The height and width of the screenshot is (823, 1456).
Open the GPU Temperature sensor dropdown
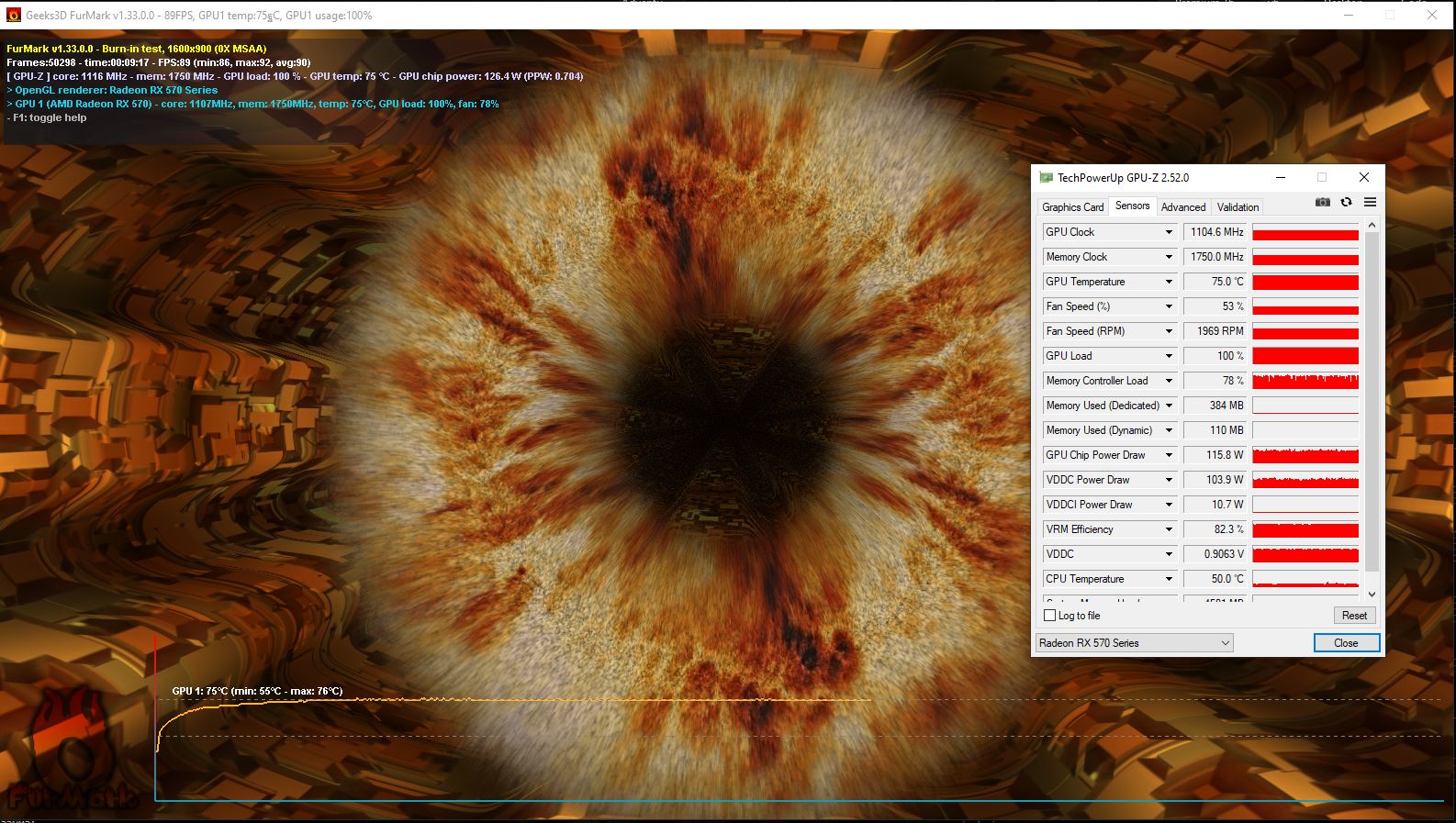point(1169,282)
